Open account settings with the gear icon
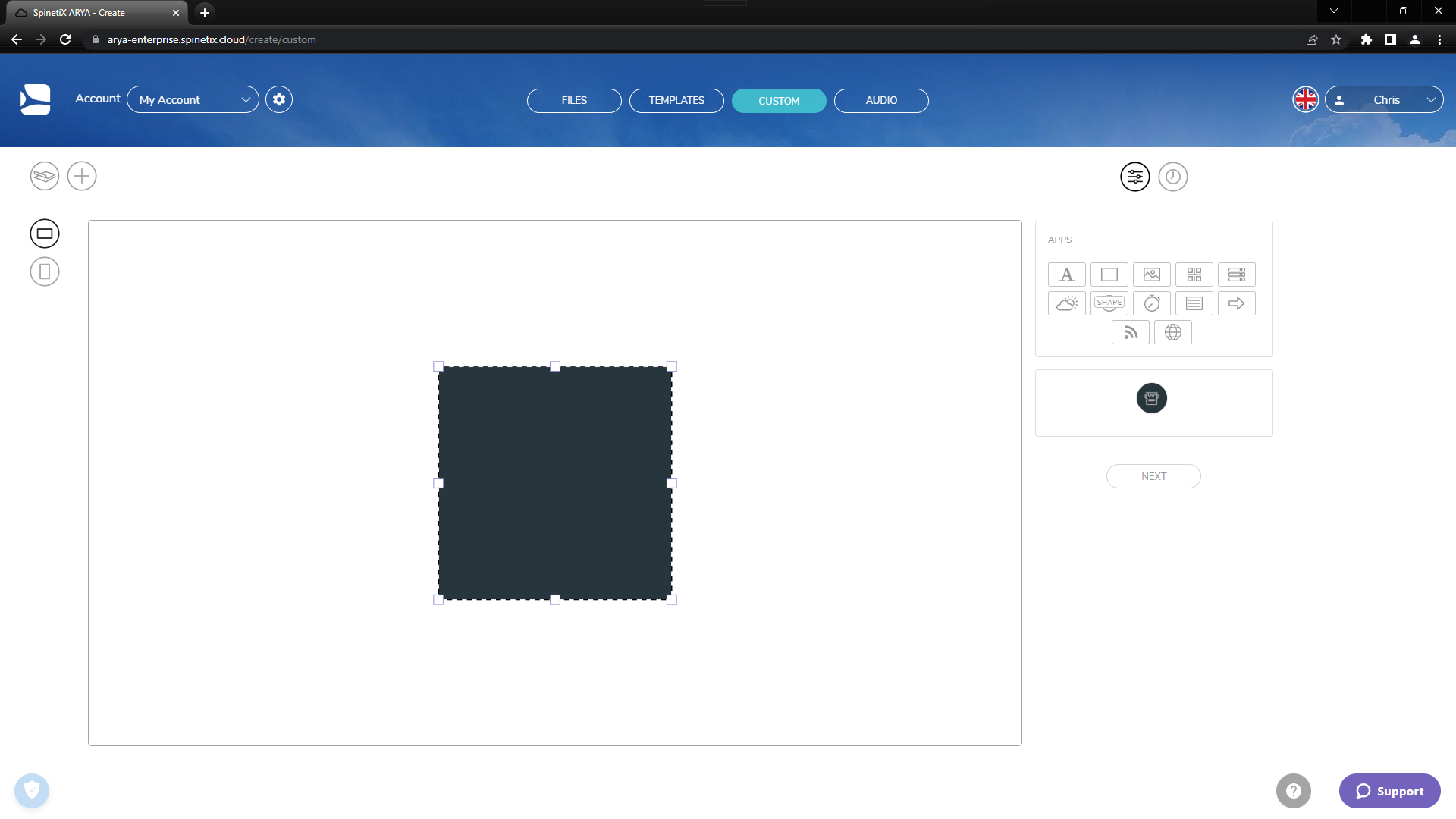This screenshot has height=819, width=1456. pos(279,99)
